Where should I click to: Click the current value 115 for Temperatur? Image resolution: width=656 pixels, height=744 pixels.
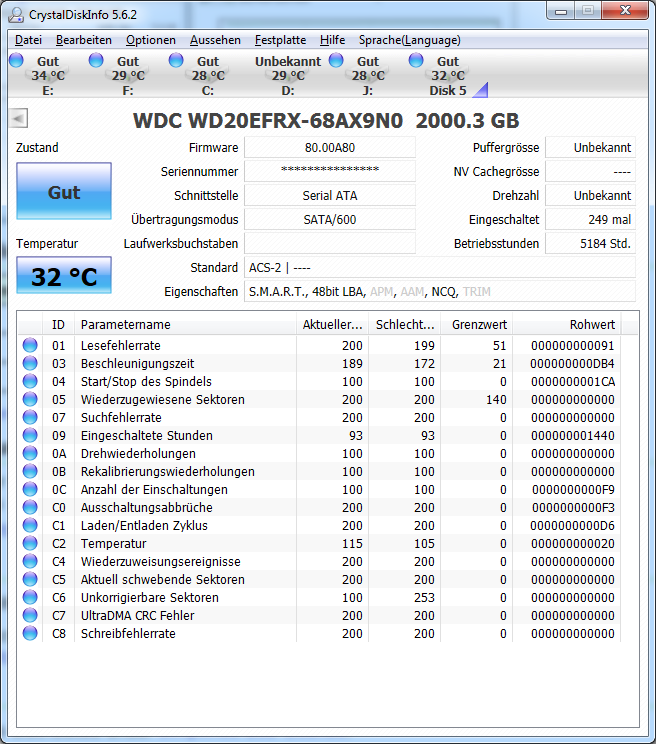(352, 543)
